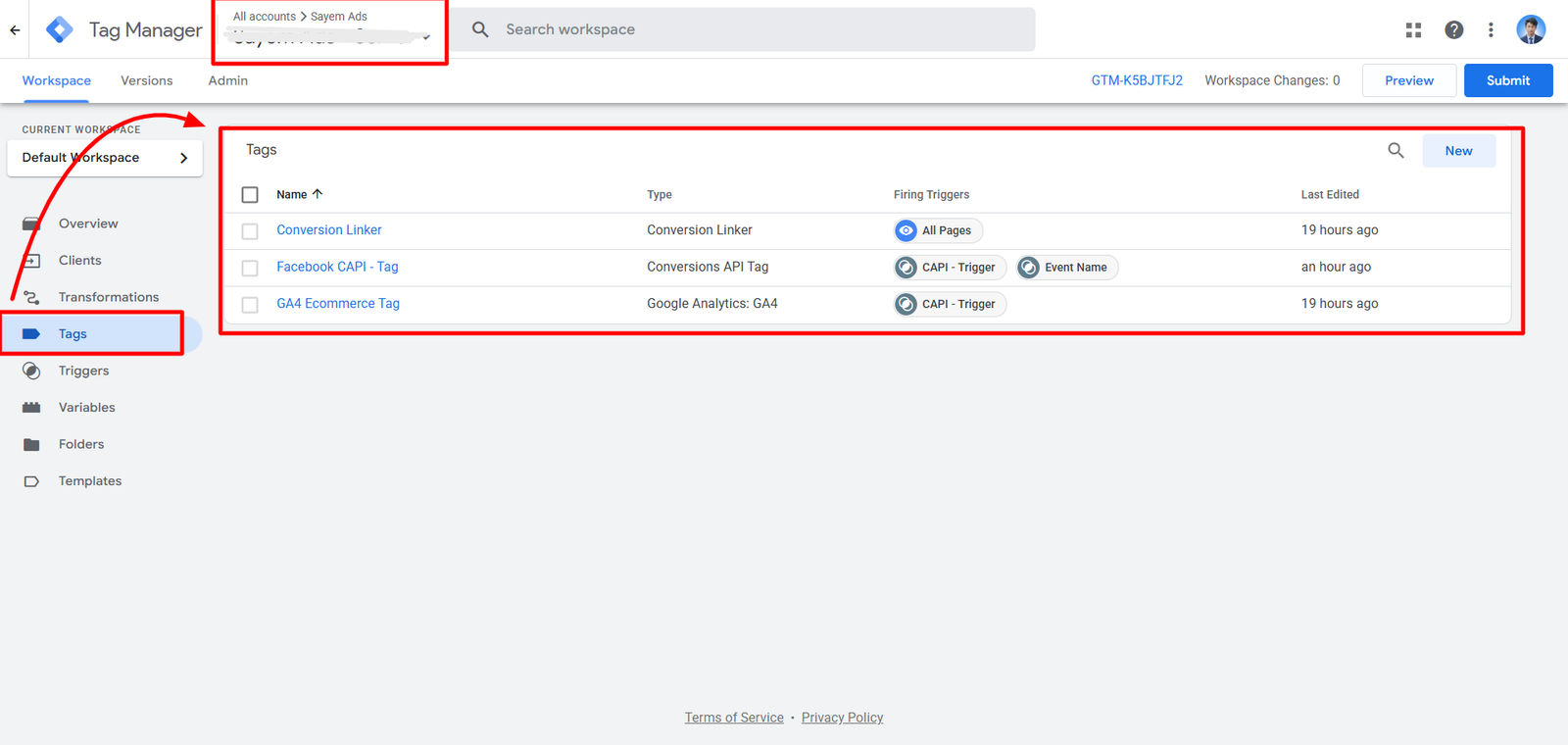Click the Triggers icon in sidebar
1568x745 pixels.
click(x=31, y=371)
